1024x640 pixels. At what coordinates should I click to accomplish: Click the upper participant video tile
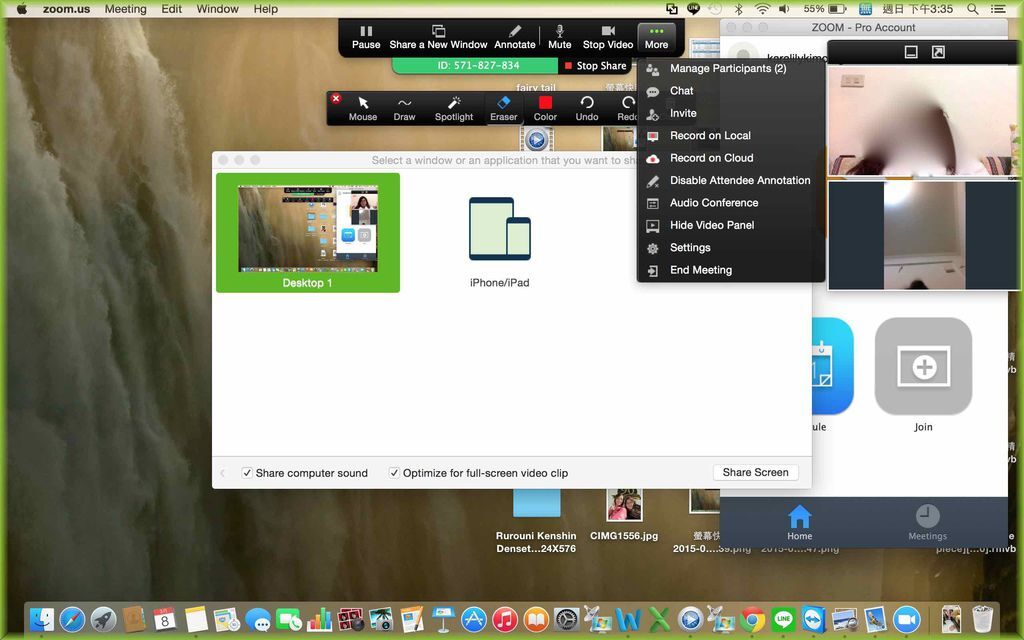(x=923, y=121)
